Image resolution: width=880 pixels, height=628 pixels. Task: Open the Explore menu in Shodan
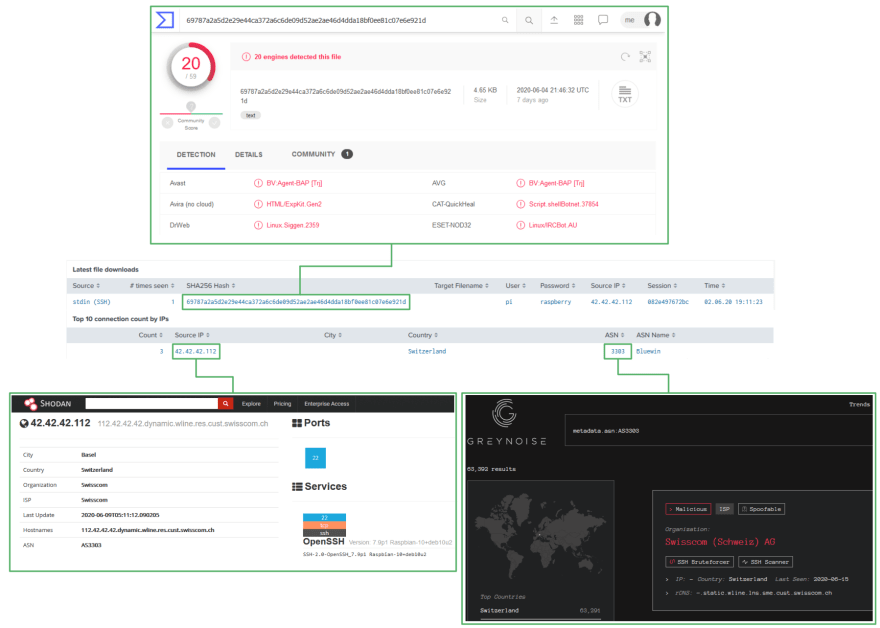(x=251, y=404)
